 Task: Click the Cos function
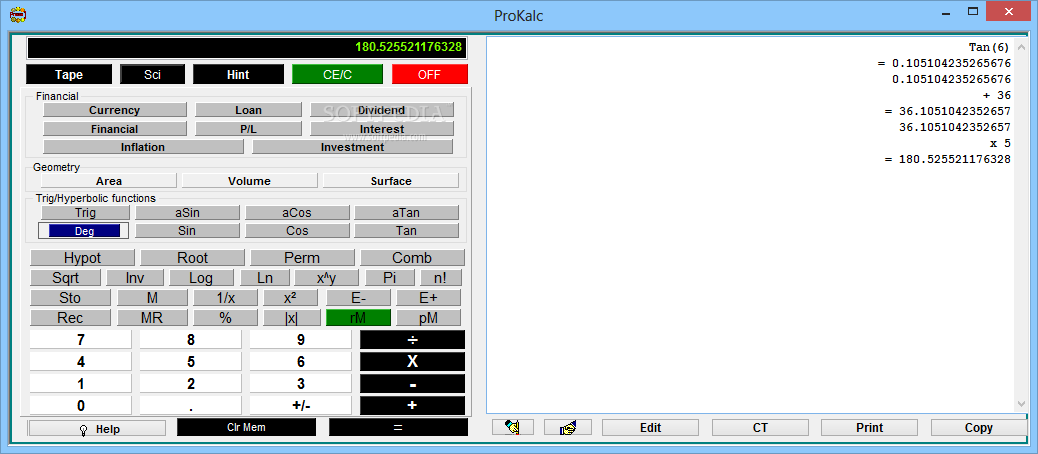[297, 231]
